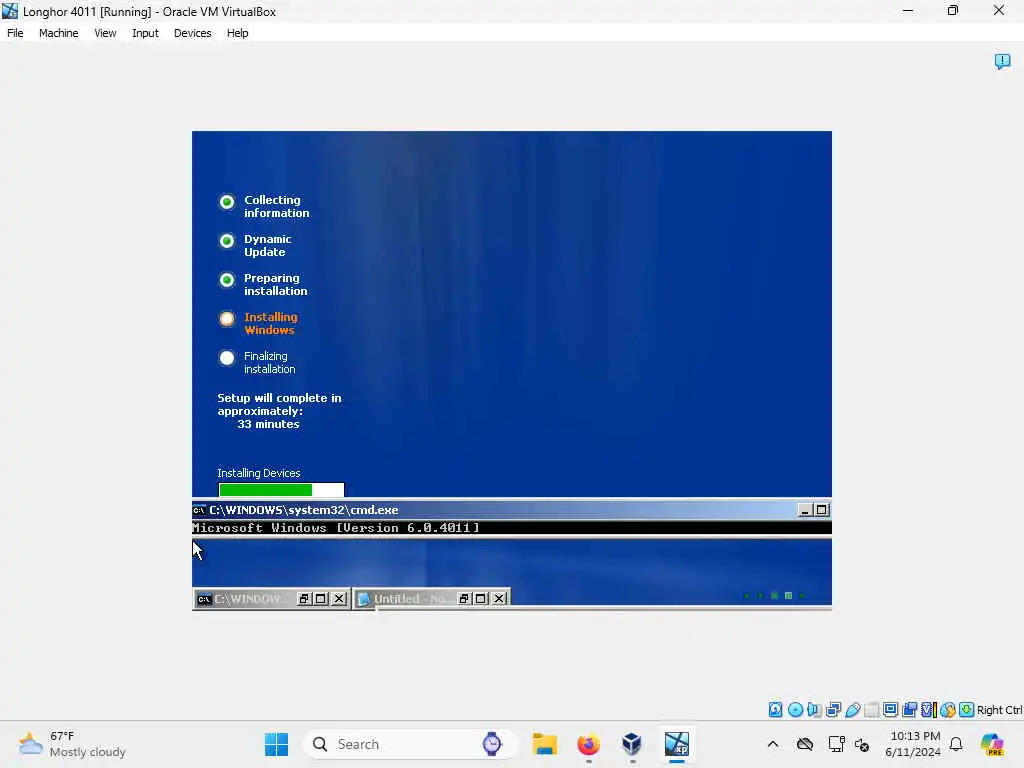Click the 'Microsoft Windows [Version 6.0.4011]' text
This screenshot has width=1024, height=768.
coord(336,528)
